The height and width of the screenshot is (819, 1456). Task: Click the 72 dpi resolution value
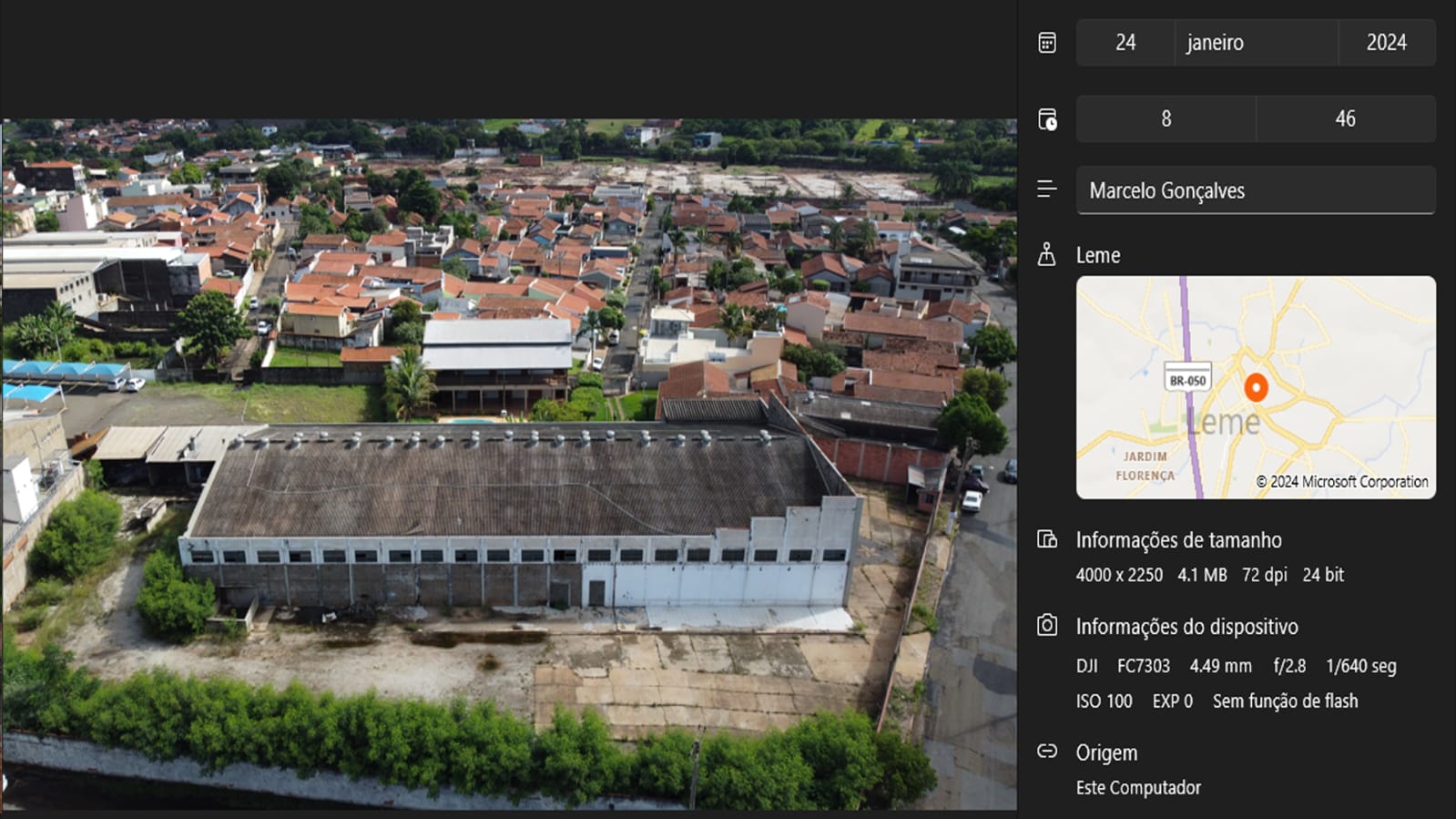pos(1265,575)
